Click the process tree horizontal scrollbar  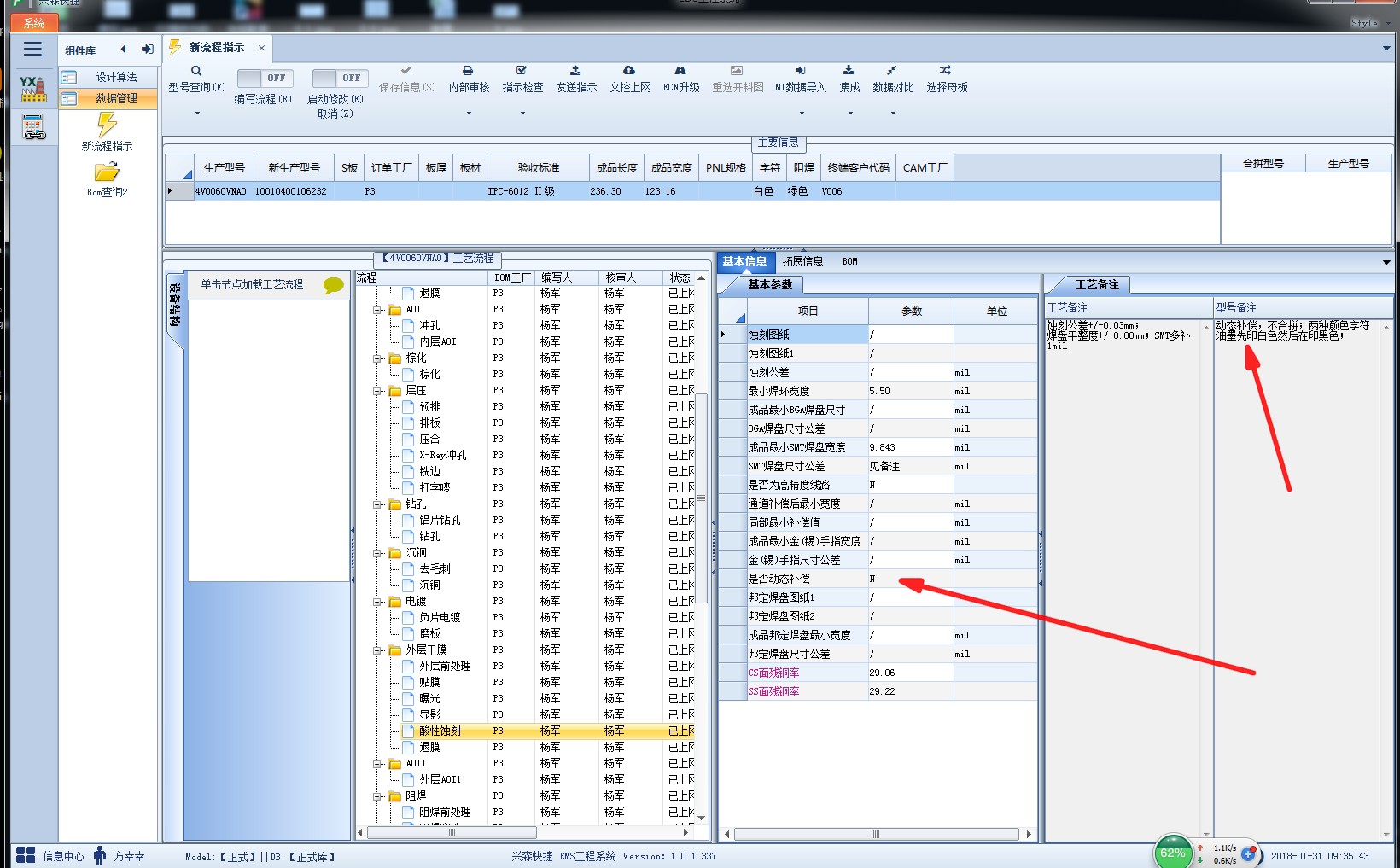coord(452,832)
